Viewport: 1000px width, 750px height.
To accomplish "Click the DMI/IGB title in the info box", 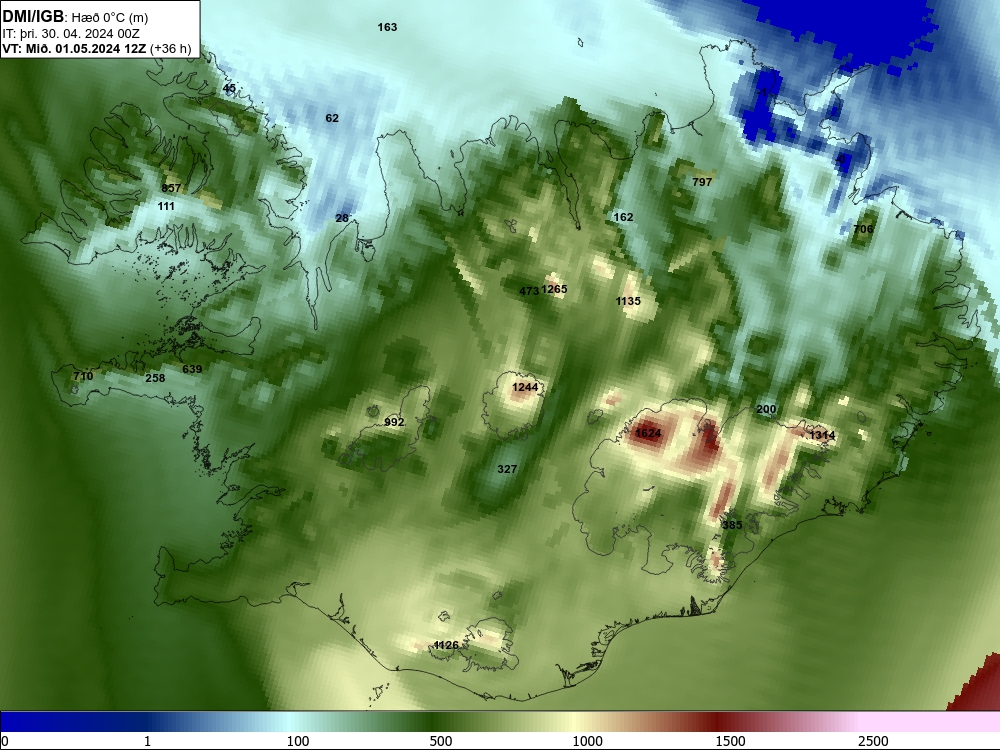I will (33, 17).
